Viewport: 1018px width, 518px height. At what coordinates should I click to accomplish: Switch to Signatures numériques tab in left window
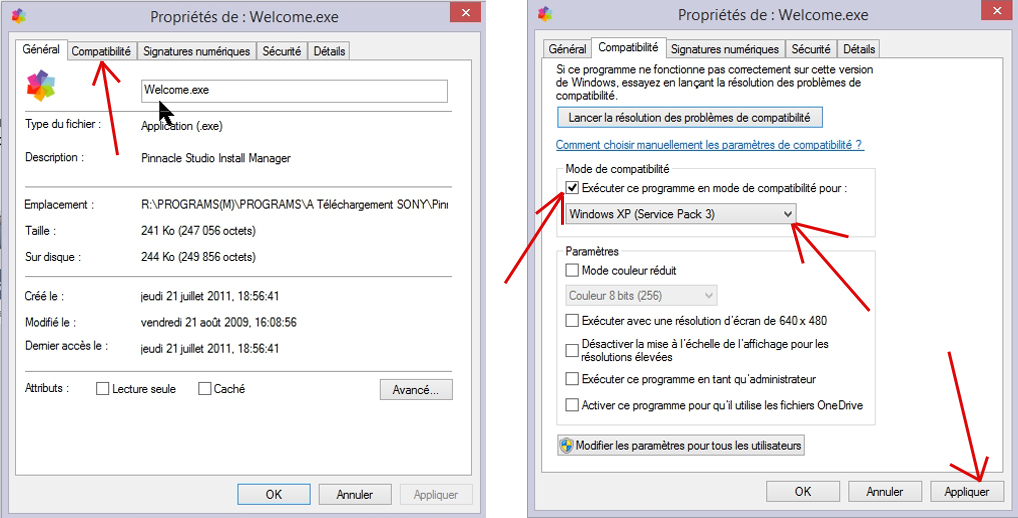tap(196, 51)
